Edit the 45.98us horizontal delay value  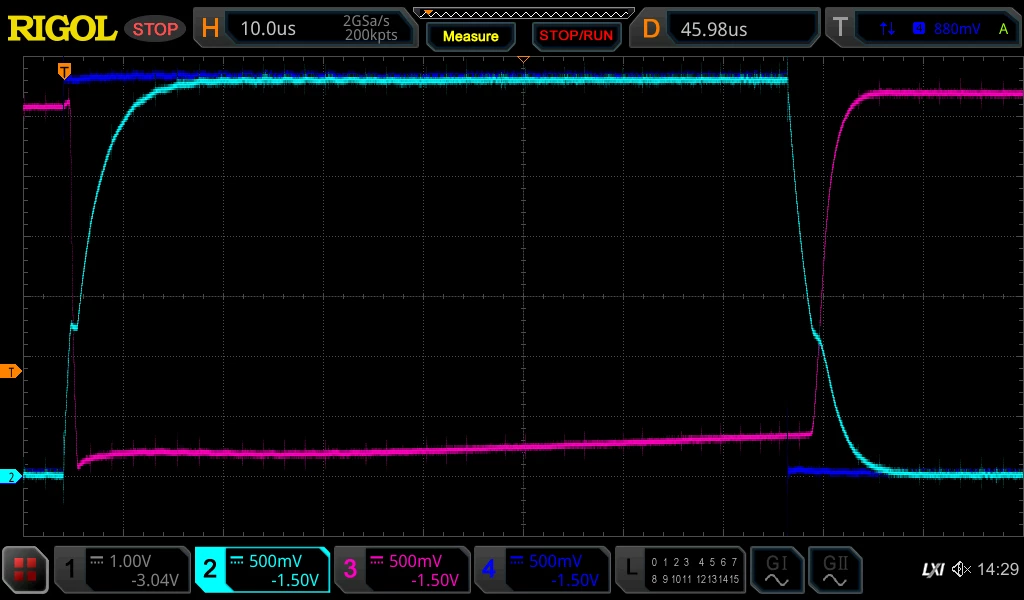point(714,29)
